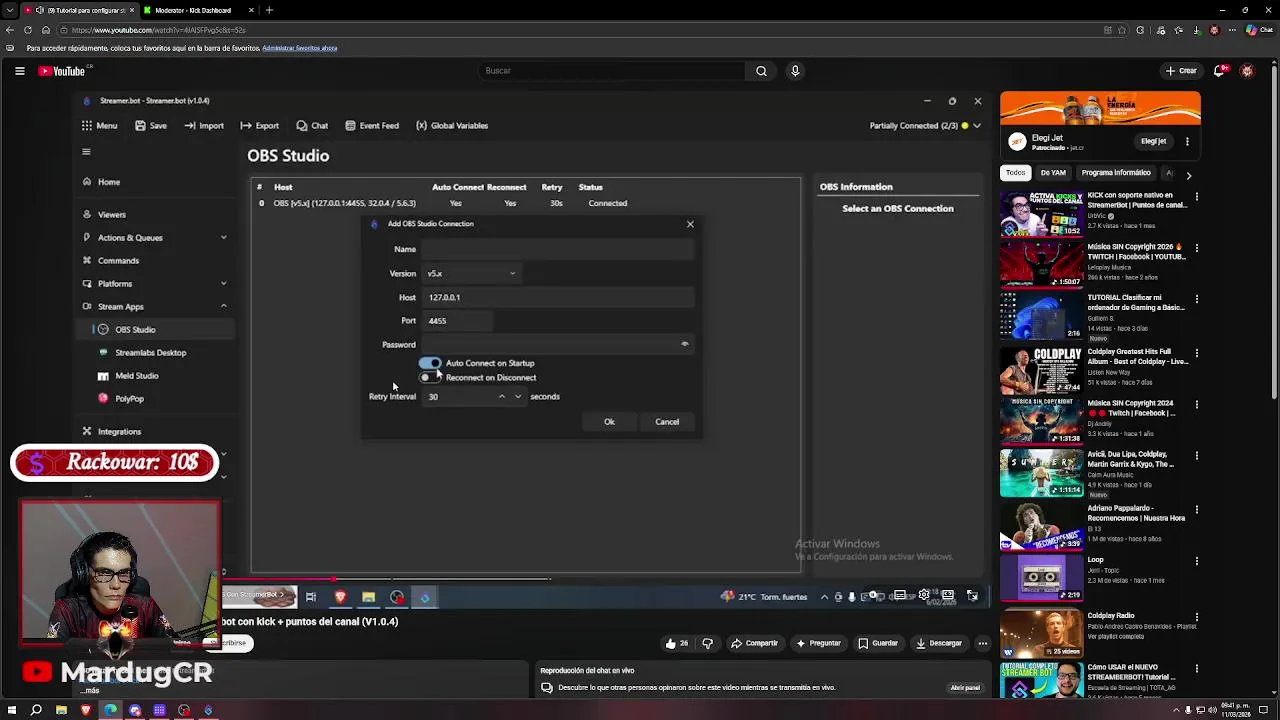Click Descargar under the video
1280x720 pixels.
coord(938,644)
